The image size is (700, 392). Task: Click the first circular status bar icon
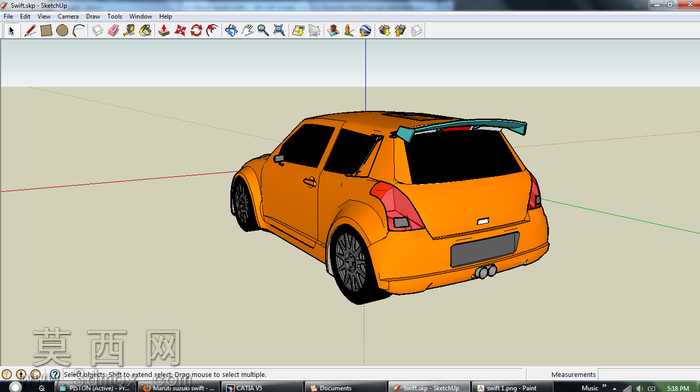point(7,374)
